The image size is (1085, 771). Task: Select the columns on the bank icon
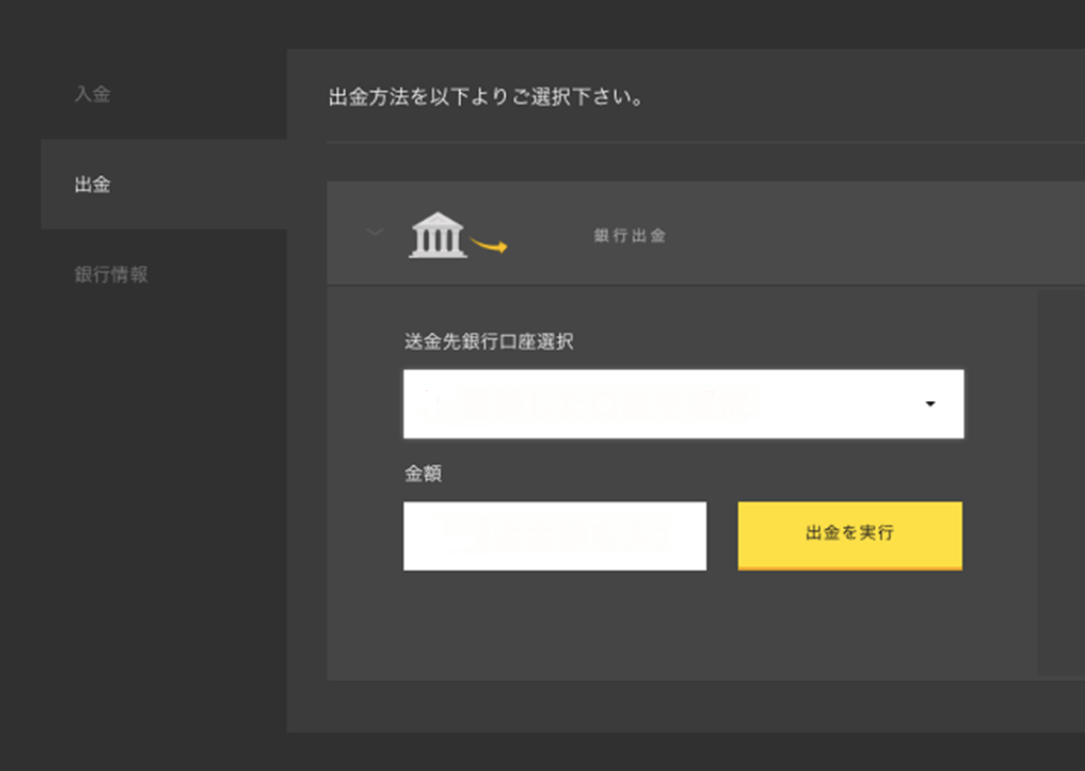pyautogui.click(x=436, y=240)
